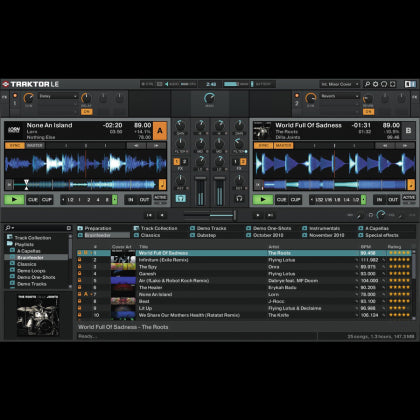Toggle the ACTIVE loop button on Deck A
Image resolution: width=420 pixels, height=420 pixels.
click(160, 199)
